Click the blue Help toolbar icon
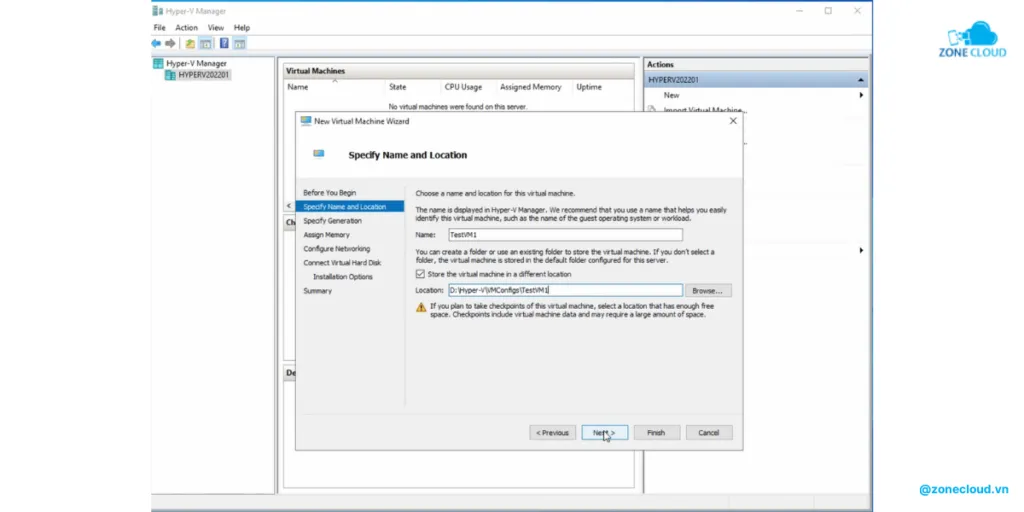Image resolution: width=1024 pixels, height=512 pixels. click(x=224, y=44)
